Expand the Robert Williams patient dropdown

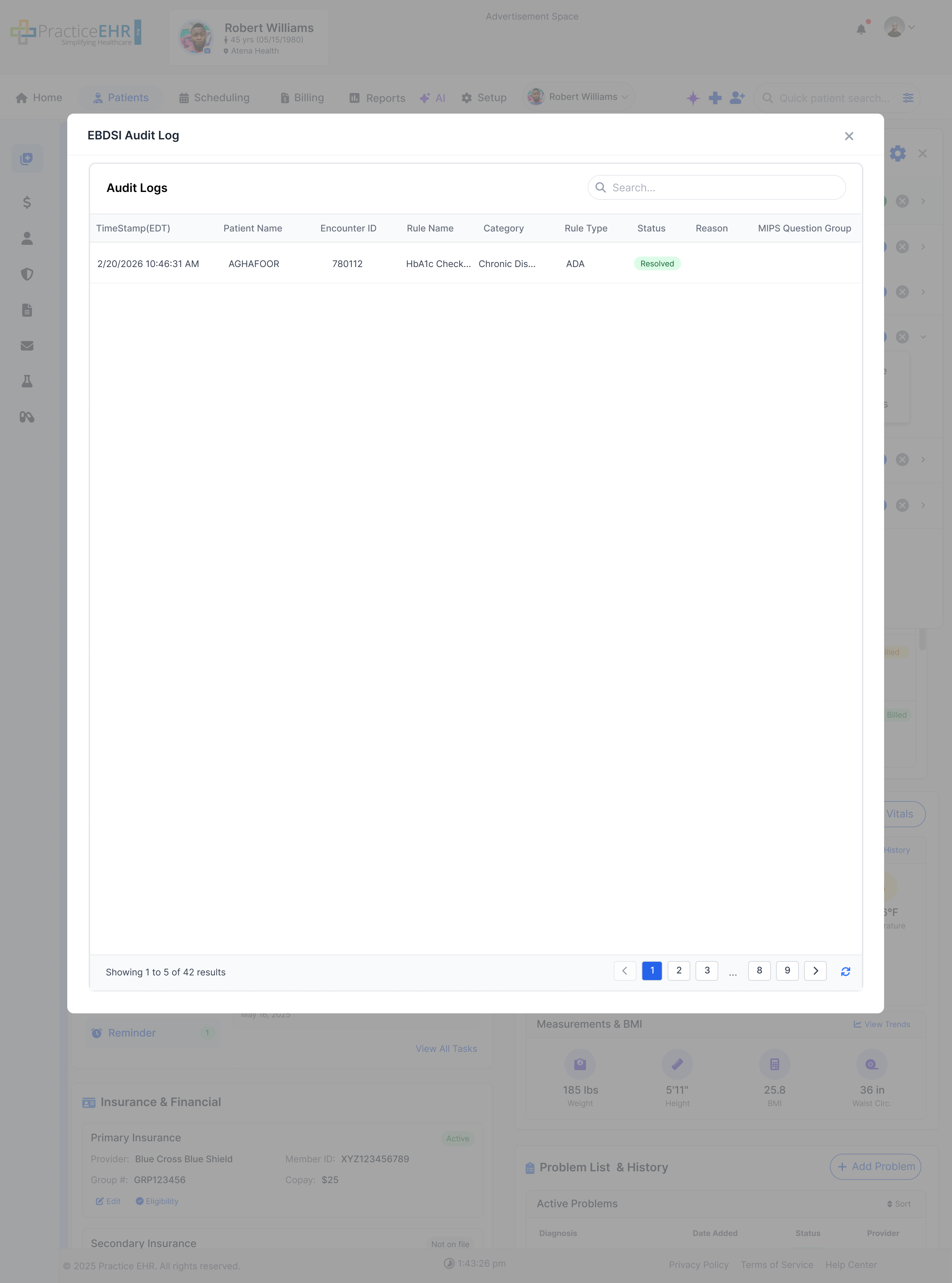(578, 97)
